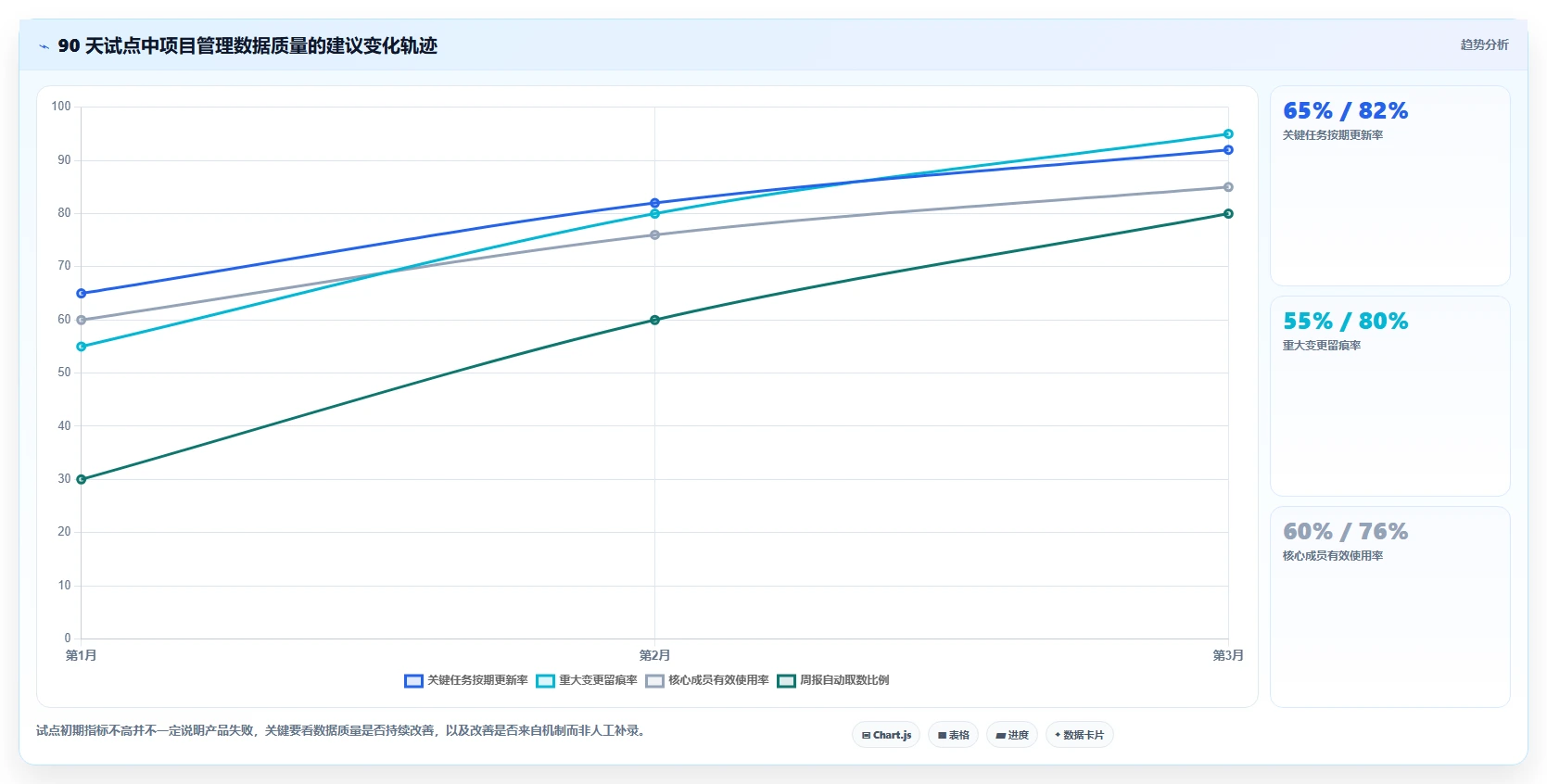Select the gray 第3月 data point at 85
Screen dimensions: 1547x784
tap(1228, 187)
